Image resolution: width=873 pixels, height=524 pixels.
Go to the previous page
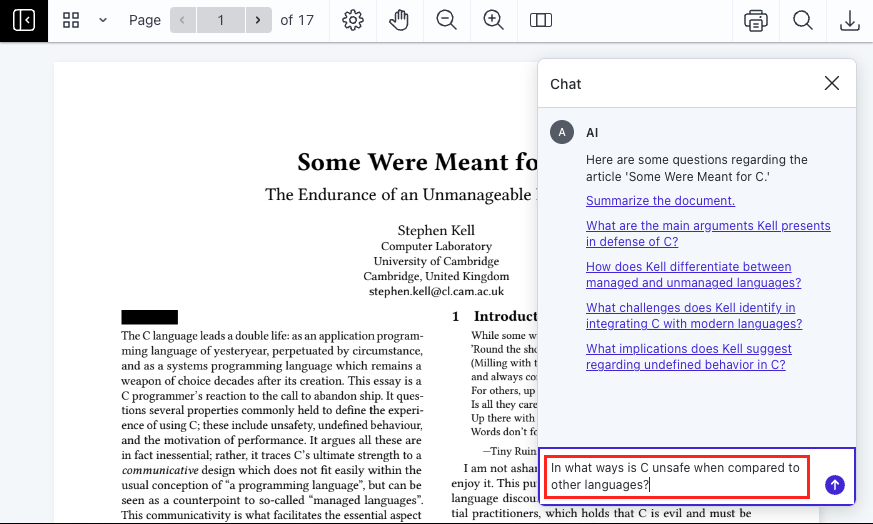182,20
